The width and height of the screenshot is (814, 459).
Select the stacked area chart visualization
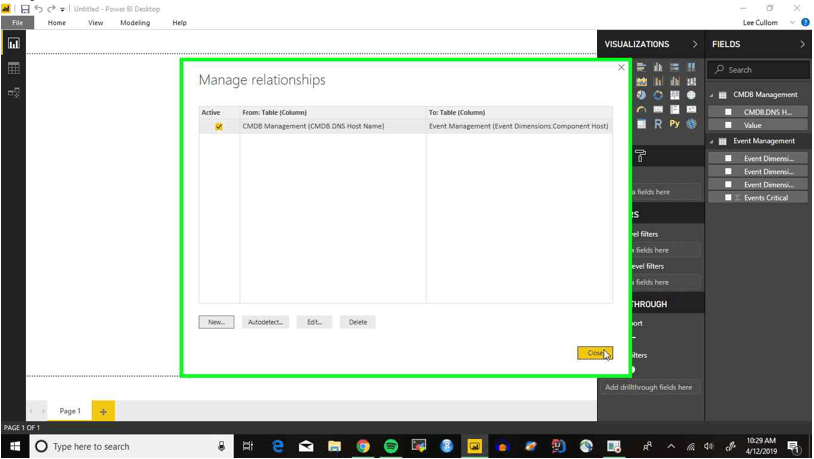(x=642, y=82)
